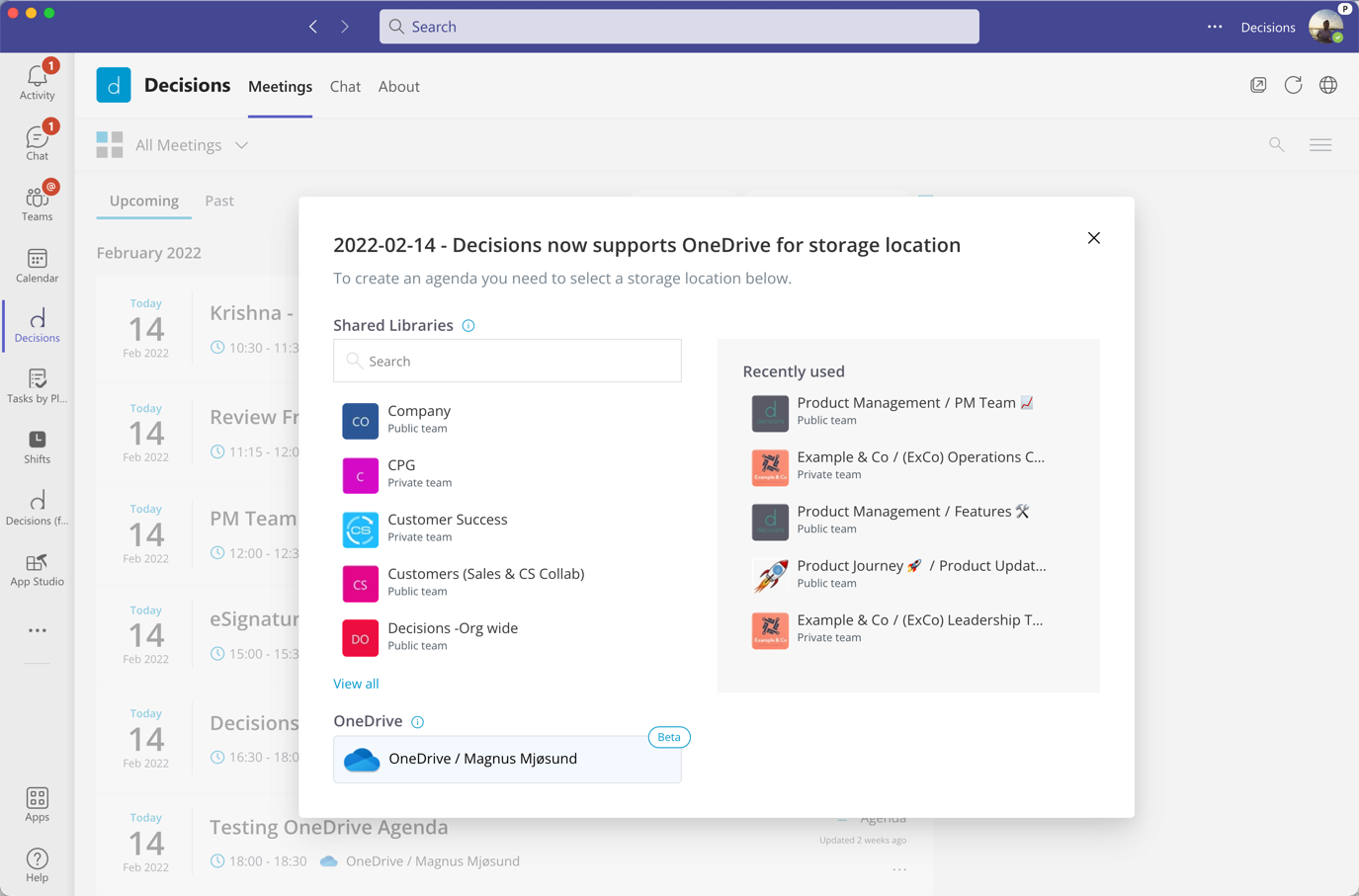Select OneDrive / Magnus Mjøsund storage
Screen dimensions: 1359x896
point(507,759)
